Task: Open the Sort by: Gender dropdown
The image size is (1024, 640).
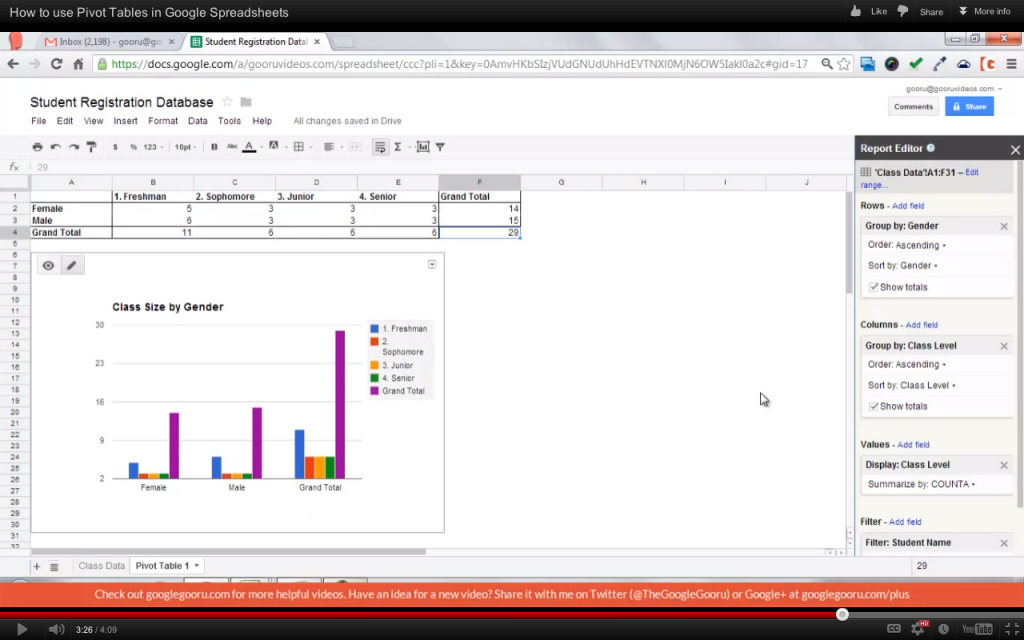Action: (903, 266)
